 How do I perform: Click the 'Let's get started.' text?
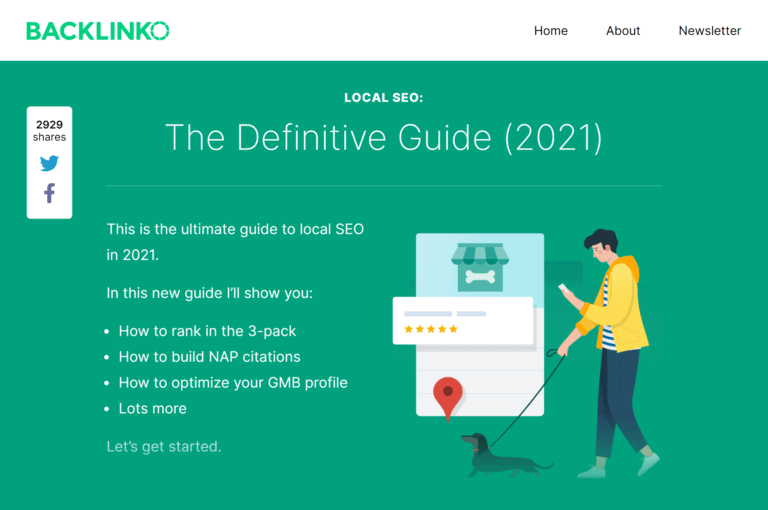[164, 447]
